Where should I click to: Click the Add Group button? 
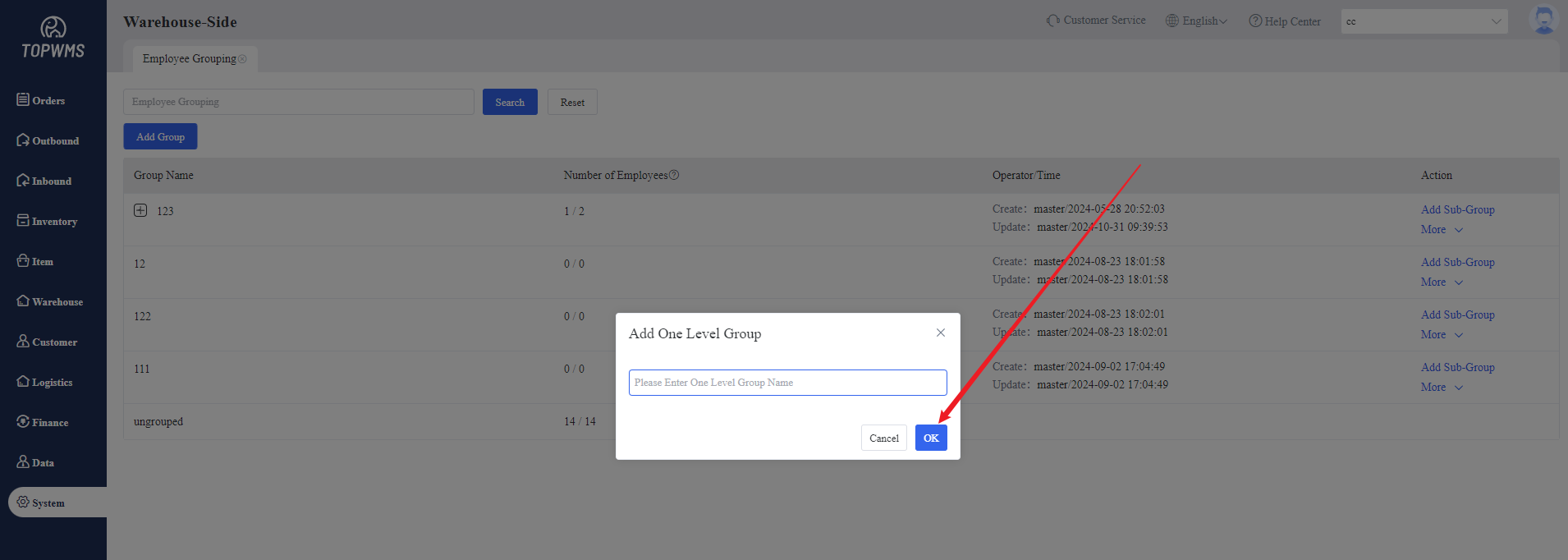160,136
